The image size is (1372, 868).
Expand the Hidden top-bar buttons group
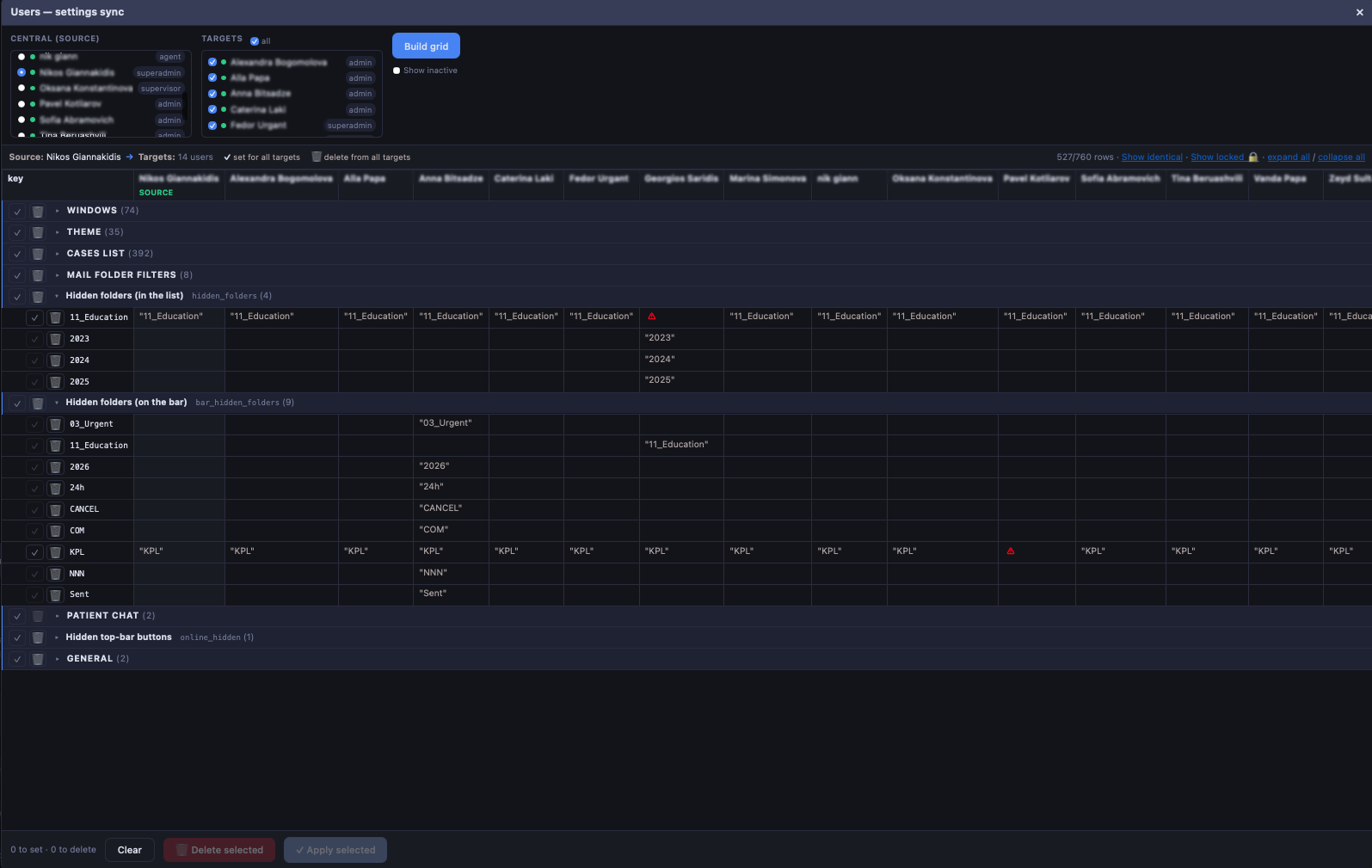[58, 637]
